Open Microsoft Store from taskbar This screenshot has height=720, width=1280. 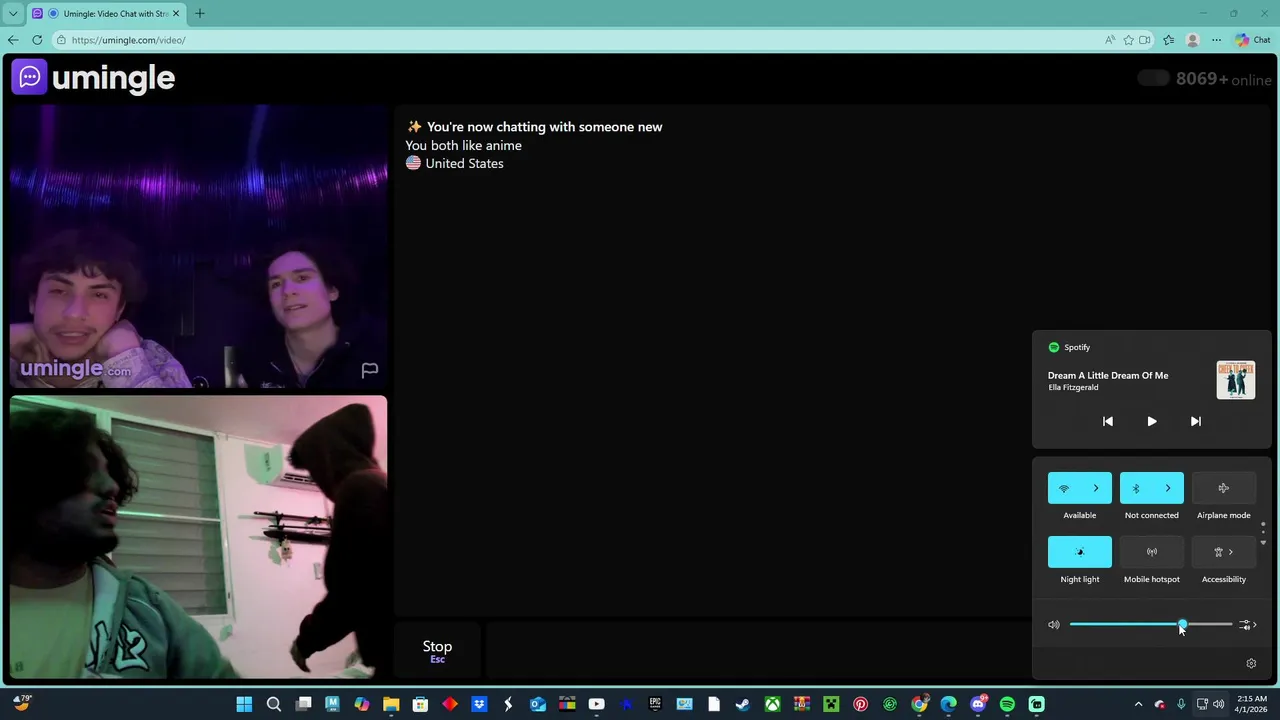point(420,704)
